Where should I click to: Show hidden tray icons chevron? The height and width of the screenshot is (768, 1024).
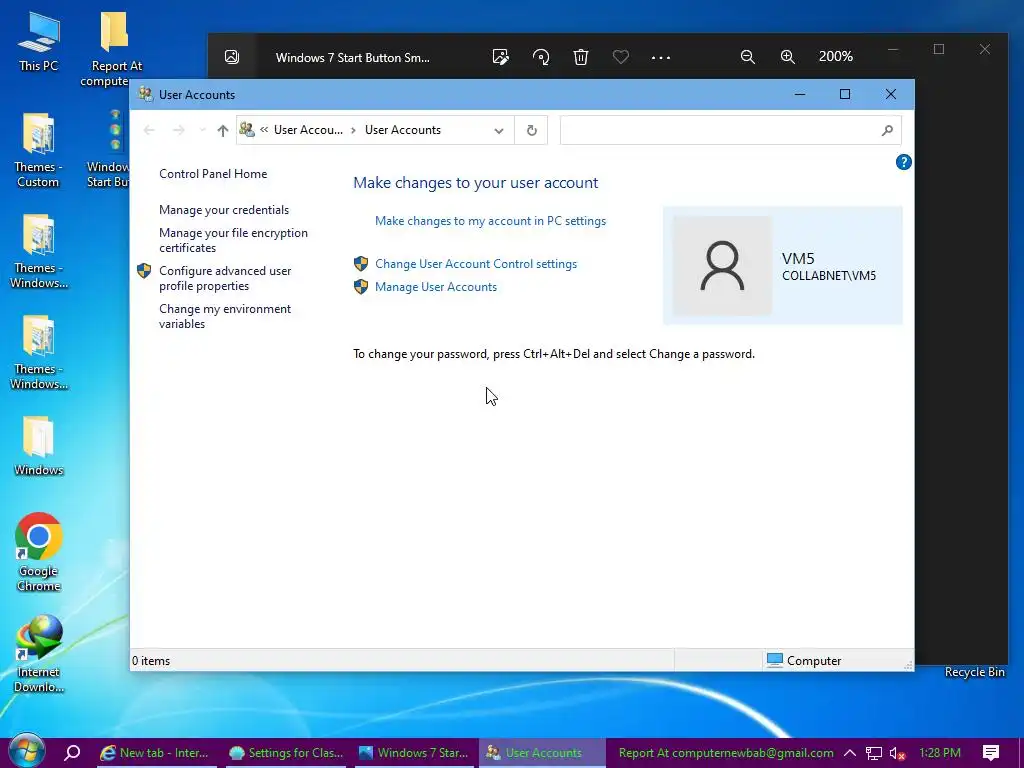(850, 753)
